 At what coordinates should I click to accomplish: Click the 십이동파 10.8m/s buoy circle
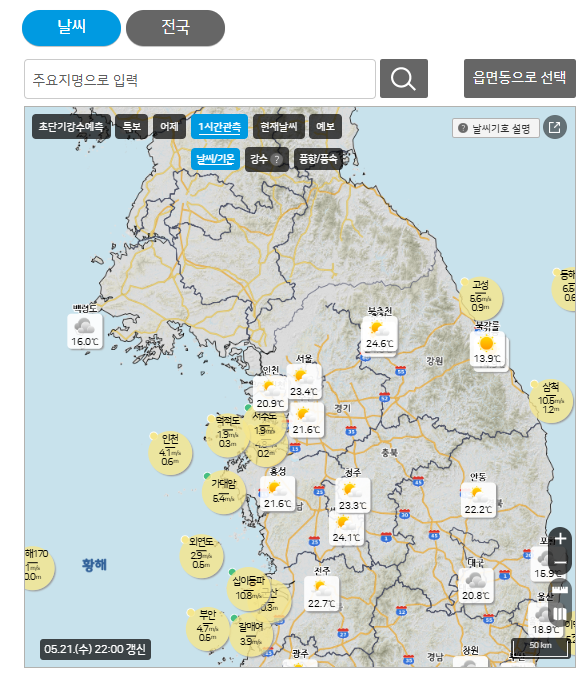coord(249,589)
